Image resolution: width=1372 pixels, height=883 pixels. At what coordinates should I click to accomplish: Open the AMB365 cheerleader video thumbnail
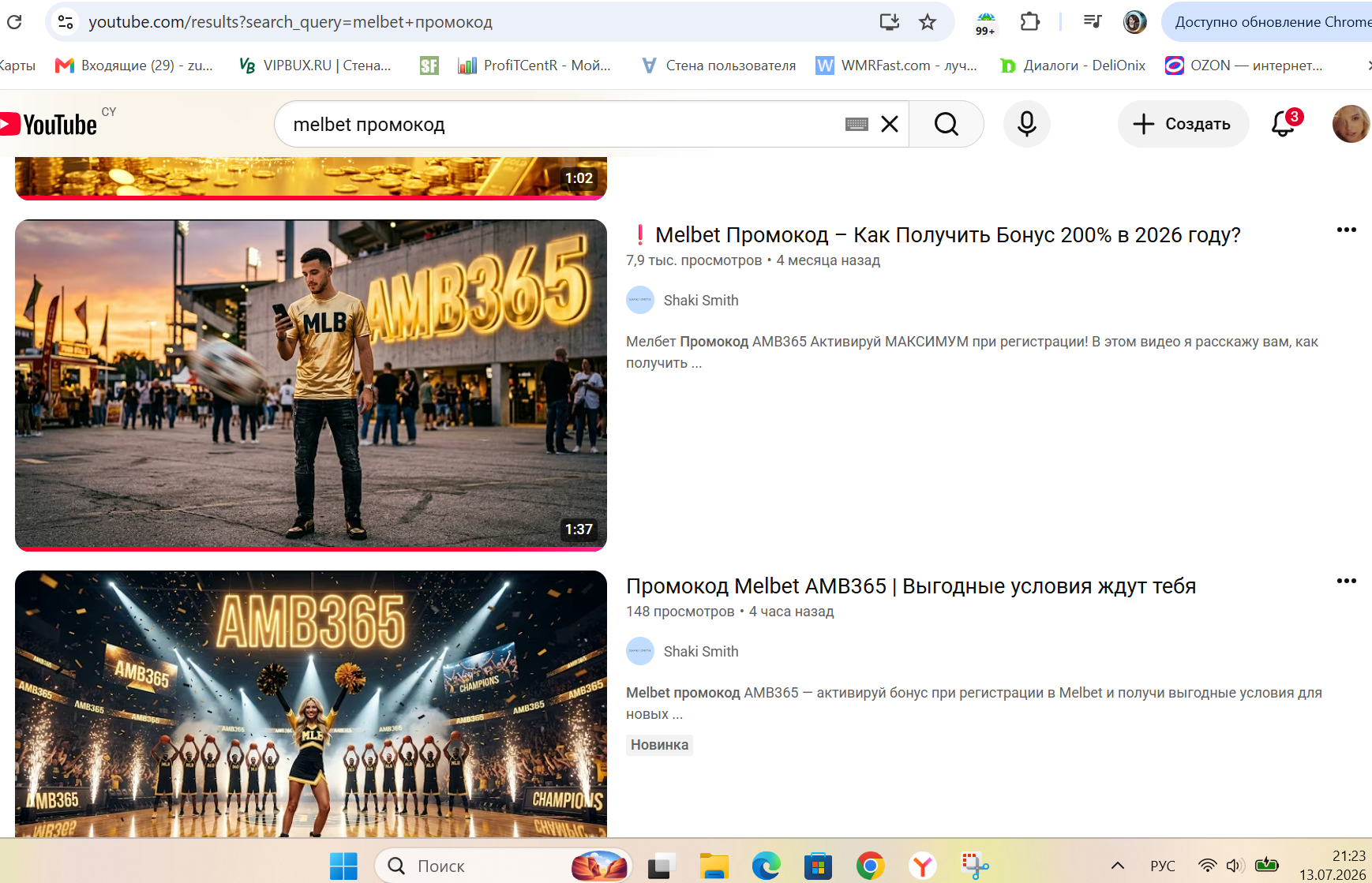click(x=311, y=704)
